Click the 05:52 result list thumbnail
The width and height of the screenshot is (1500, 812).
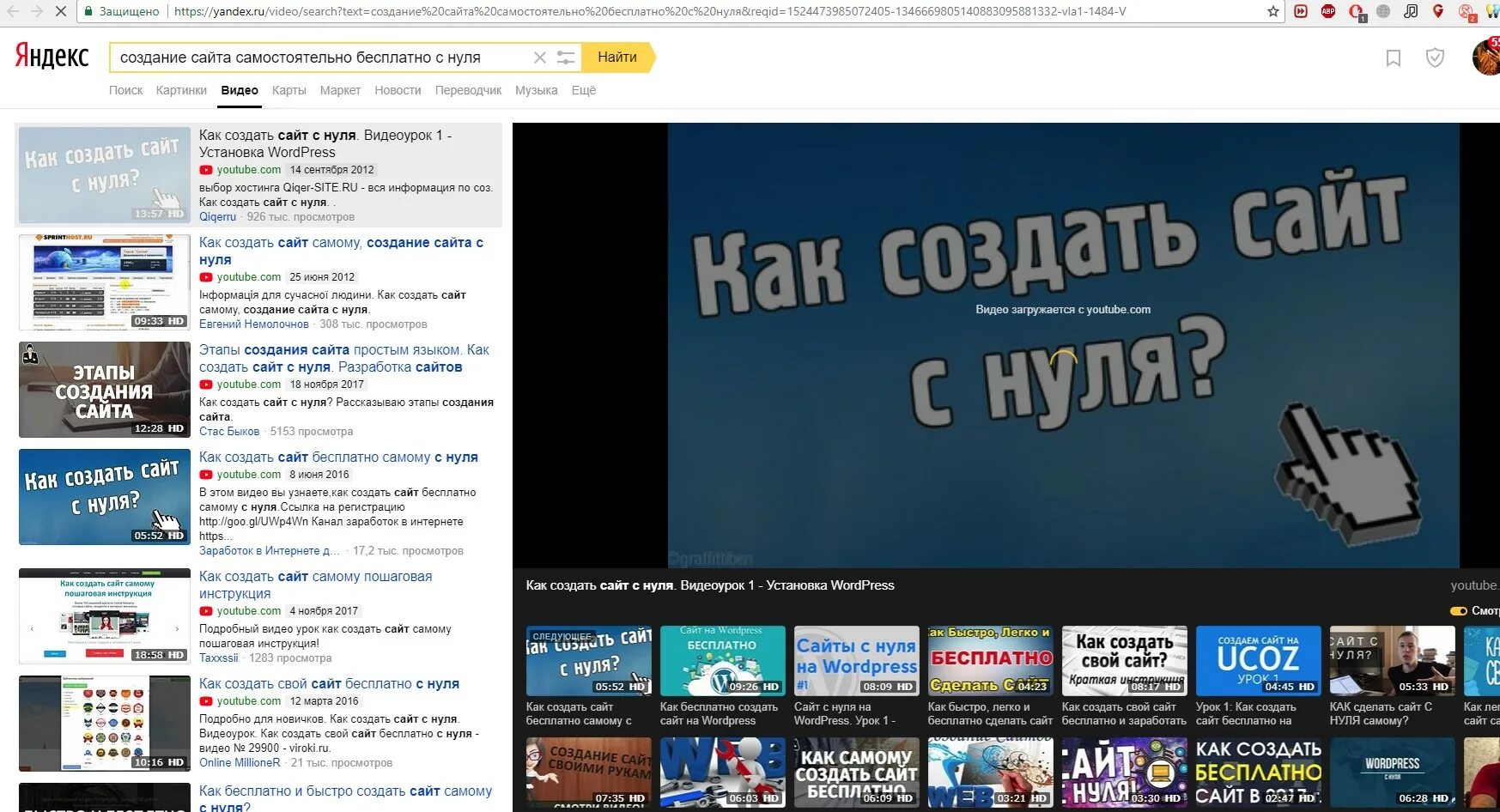(x=105, y=497)
